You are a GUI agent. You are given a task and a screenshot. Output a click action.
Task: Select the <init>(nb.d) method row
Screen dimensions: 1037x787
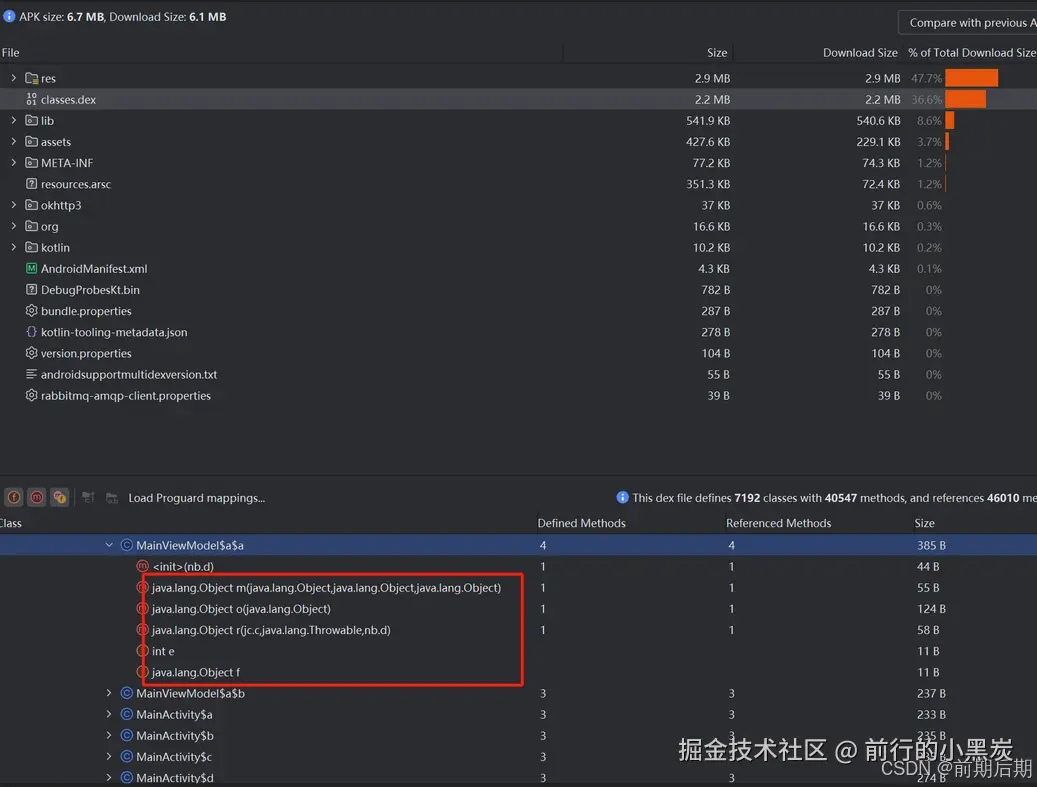pyautogui.click(x=183, y=566)
